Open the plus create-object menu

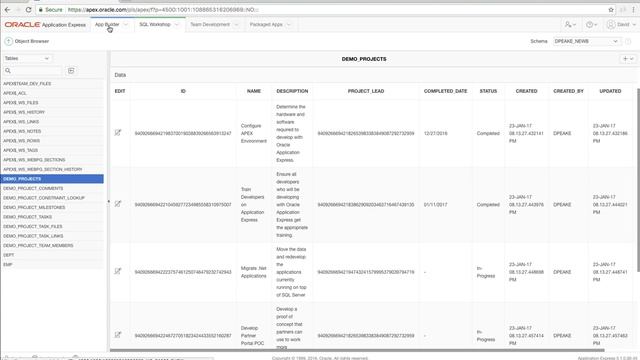[x=628, y=59]
